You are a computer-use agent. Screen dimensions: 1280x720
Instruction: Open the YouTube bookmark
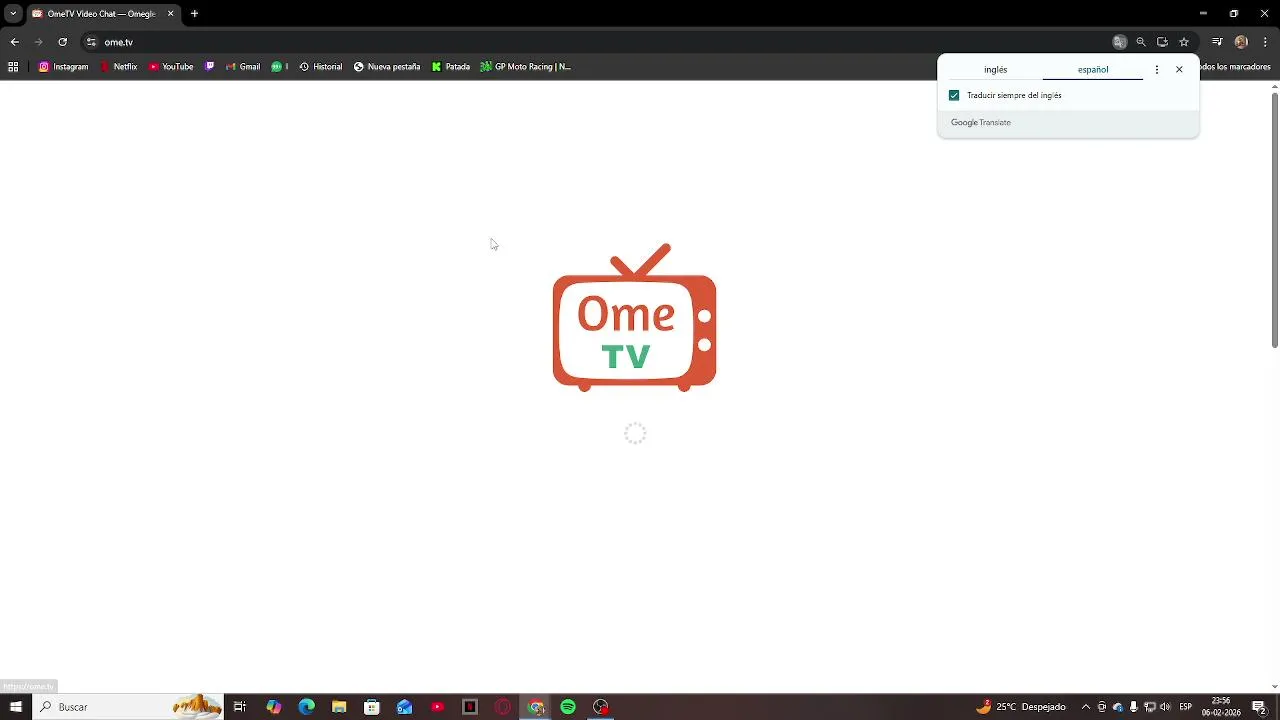(171, 67)
